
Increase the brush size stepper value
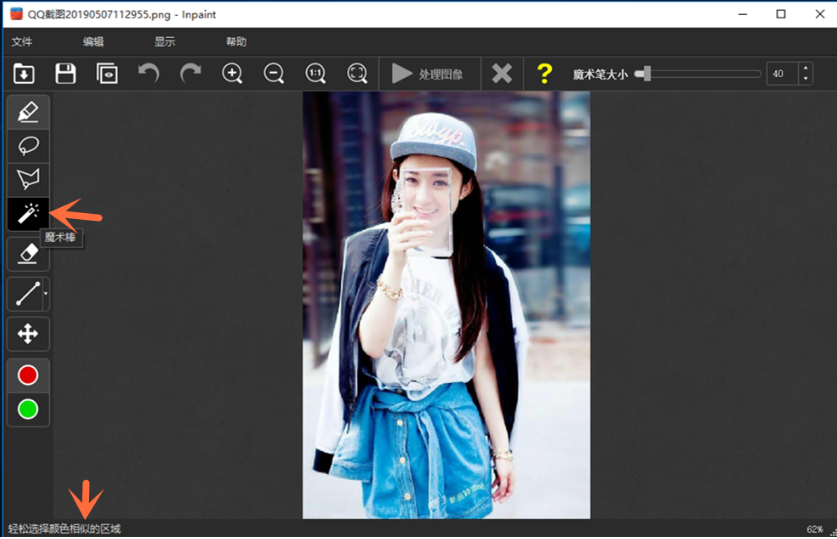pos(806,68)
